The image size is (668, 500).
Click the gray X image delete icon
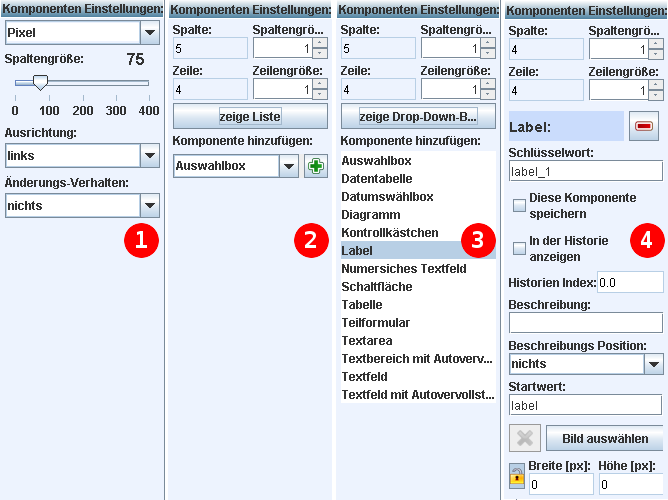[526, 439]
